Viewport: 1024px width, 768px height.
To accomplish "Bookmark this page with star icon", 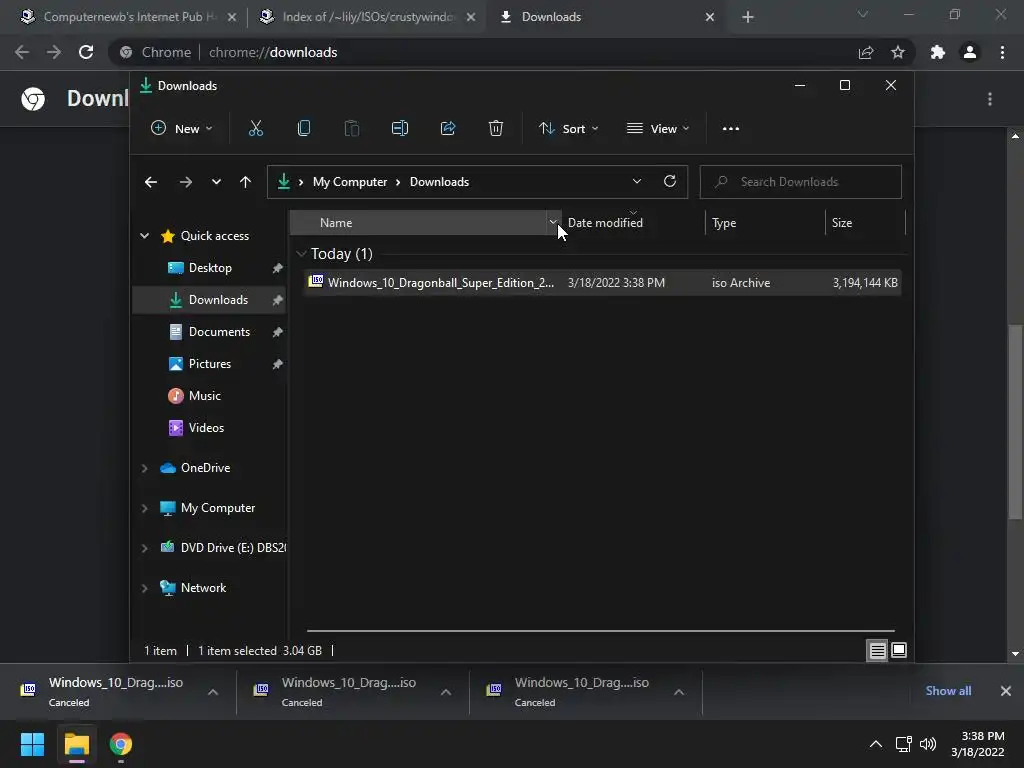I will tap(898, 52).
